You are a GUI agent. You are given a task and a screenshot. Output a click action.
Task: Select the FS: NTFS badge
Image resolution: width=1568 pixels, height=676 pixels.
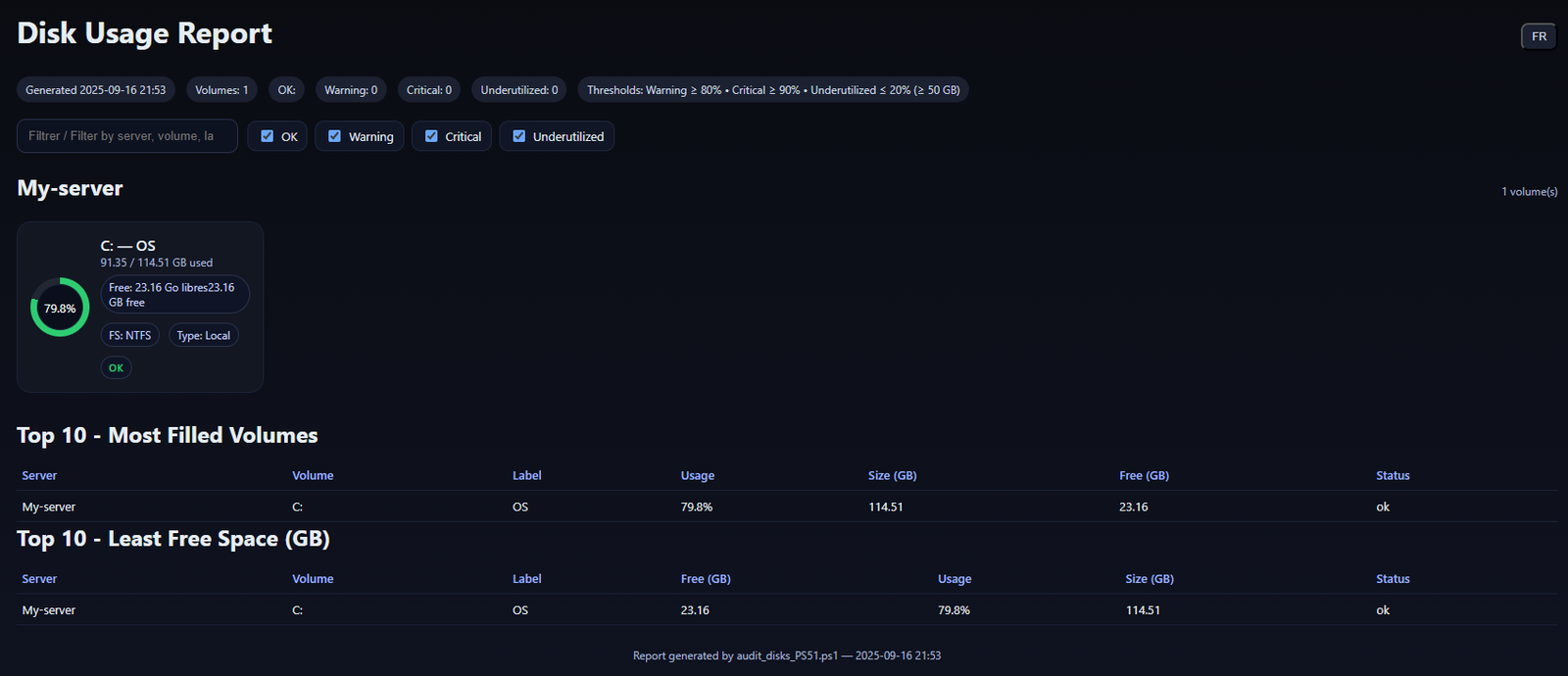pyautogui.click(x=129, y=335)
